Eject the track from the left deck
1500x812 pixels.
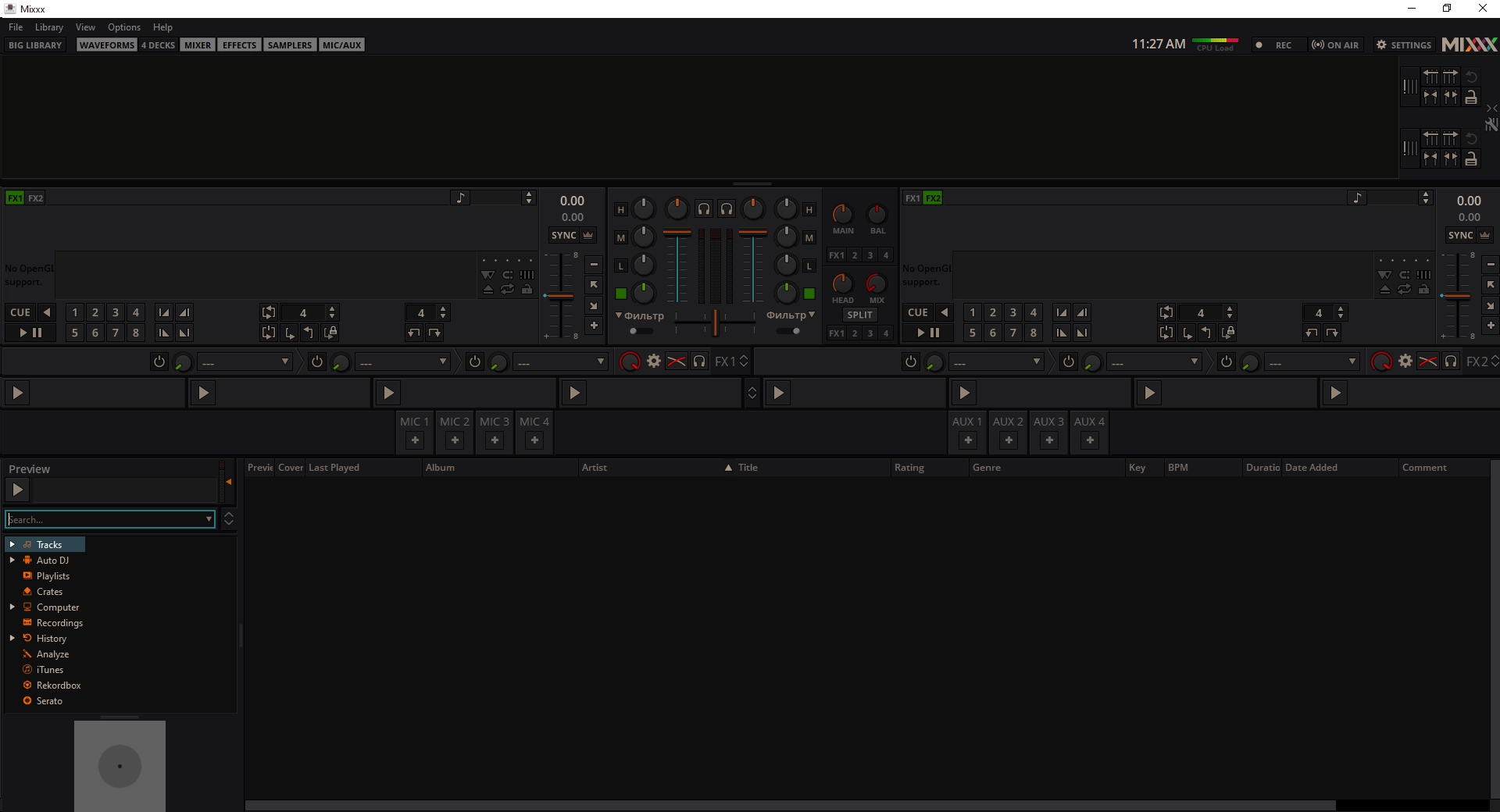488,290
